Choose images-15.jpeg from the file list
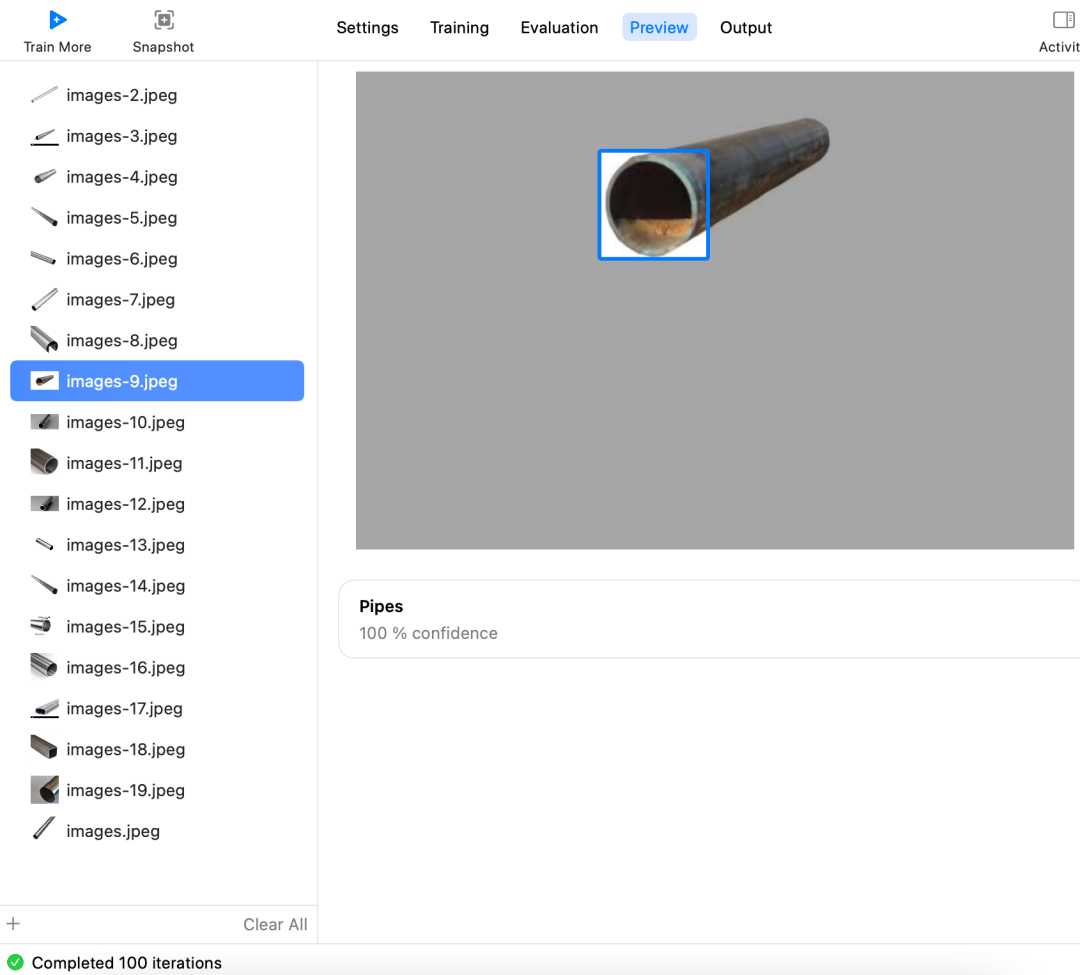This screenshot has width=1080, height=975. (x=157, y=627)
